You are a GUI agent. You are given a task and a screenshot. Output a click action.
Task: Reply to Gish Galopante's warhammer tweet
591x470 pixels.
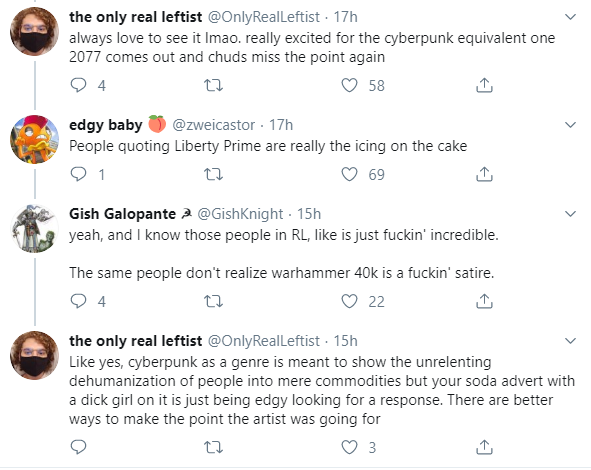tap(78, 301)
